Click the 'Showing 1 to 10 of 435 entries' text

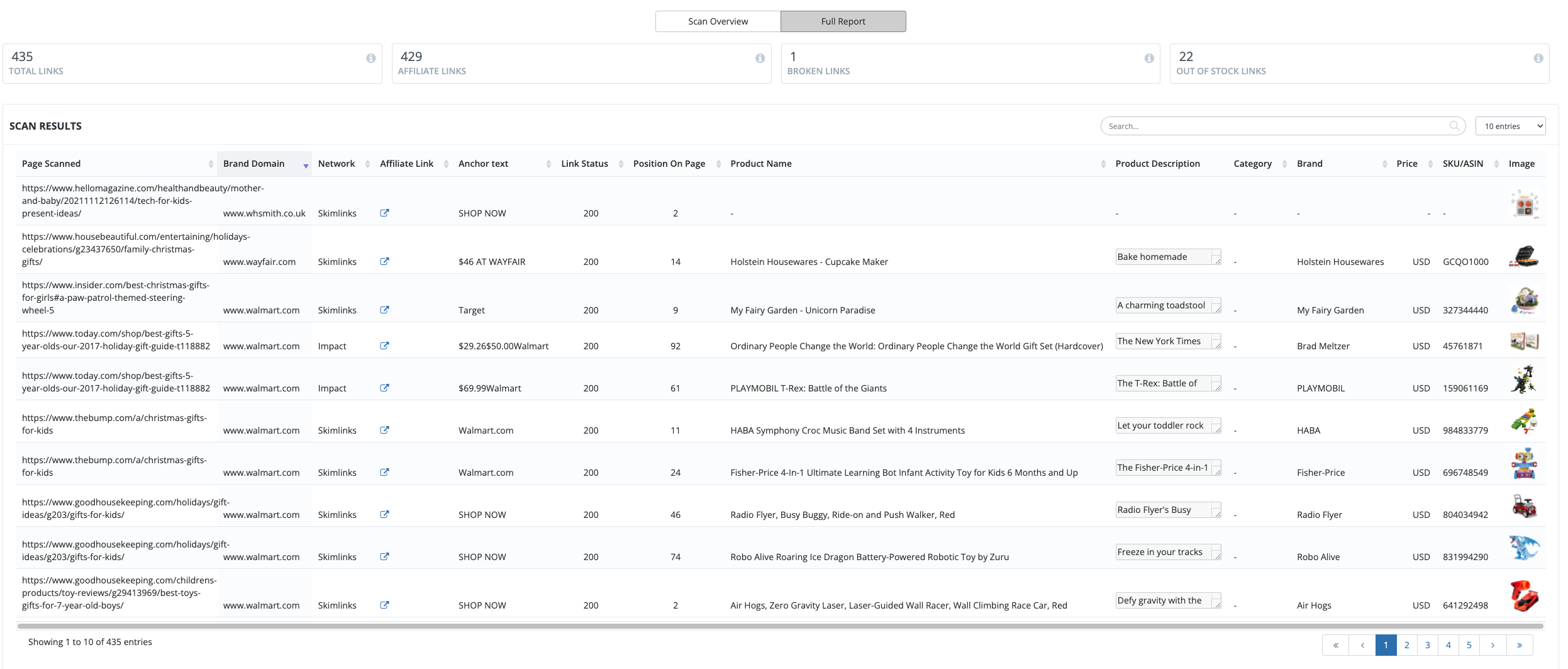[x=90, y=642]
